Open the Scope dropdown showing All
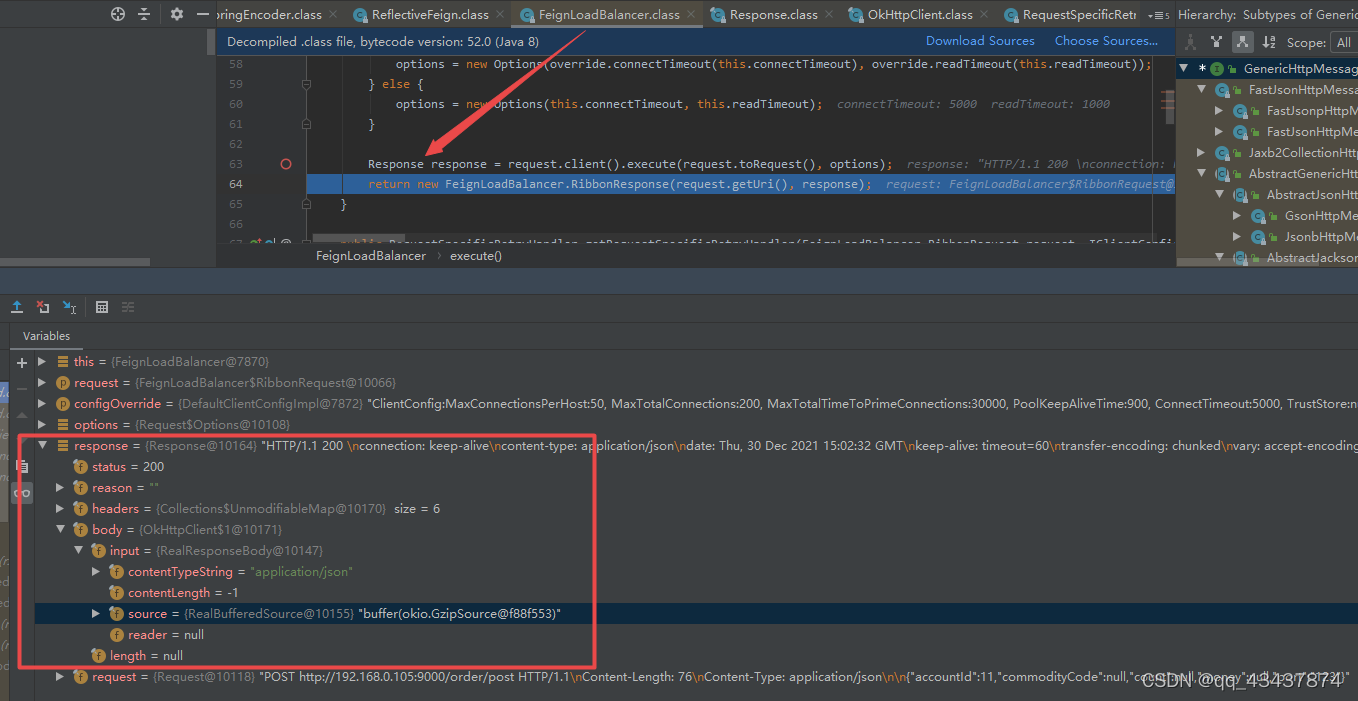 point(1344,42)
